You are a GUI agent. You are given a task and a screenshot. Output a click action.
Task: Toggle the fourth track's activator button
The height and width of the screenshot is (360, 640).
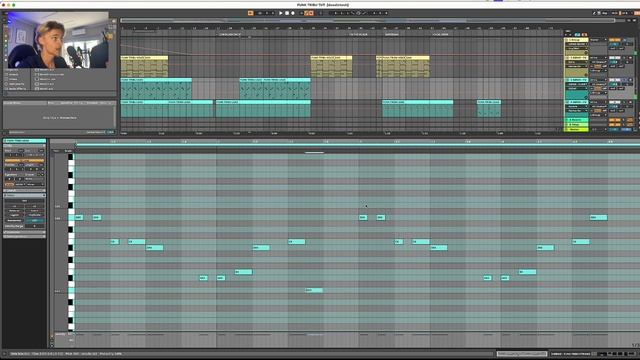coord(615,102)
